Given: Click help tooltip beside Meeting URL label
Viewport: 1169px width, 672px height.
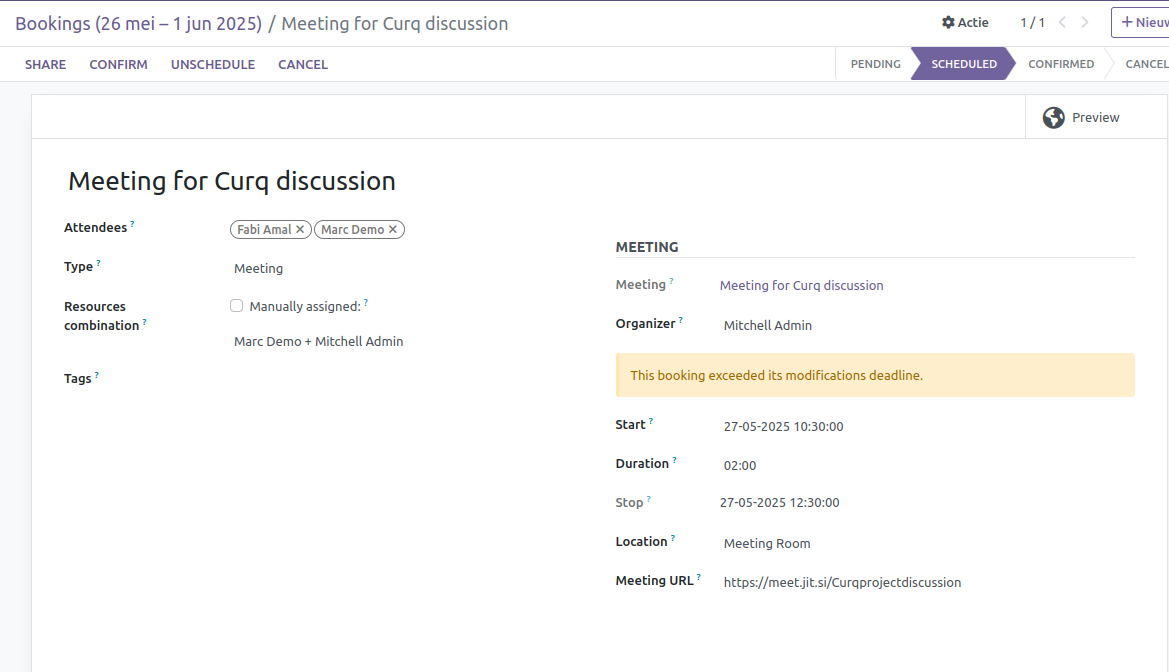Looking at the screenshot, I should tap(699, 577).
